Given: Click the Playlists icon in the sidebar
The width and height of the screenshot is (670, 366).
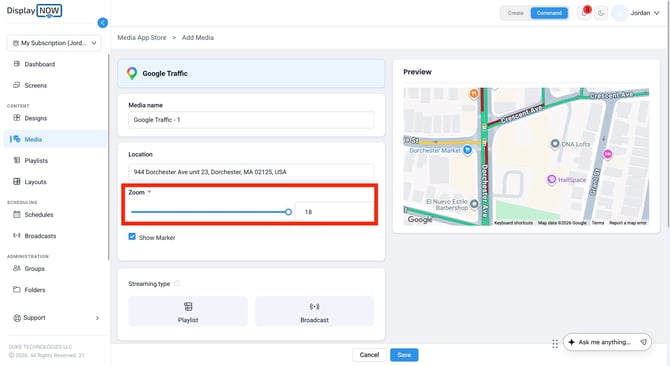Looking at the screenshot, I should pos(17,160).
